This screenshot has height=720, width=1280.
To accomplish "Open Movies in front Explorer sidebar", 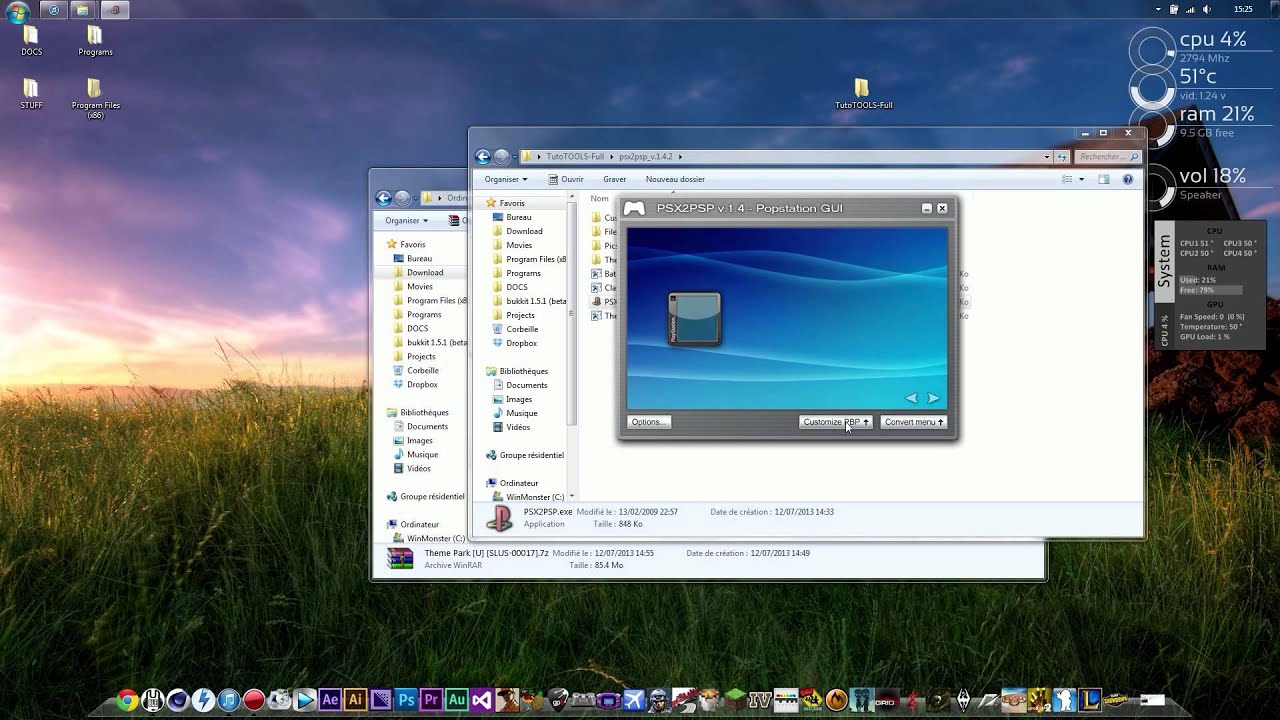I will pos(512,245).
